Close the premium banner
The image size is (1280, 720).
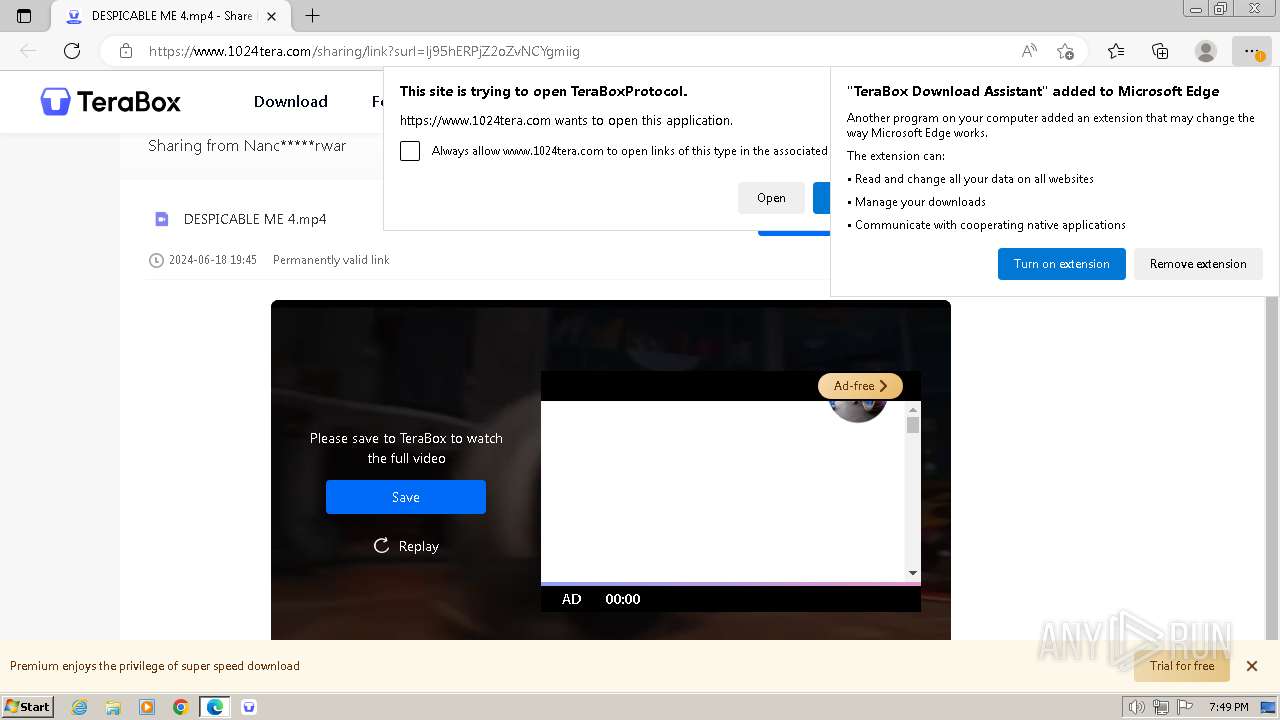pyautogui.click(x=1251, y=666)
